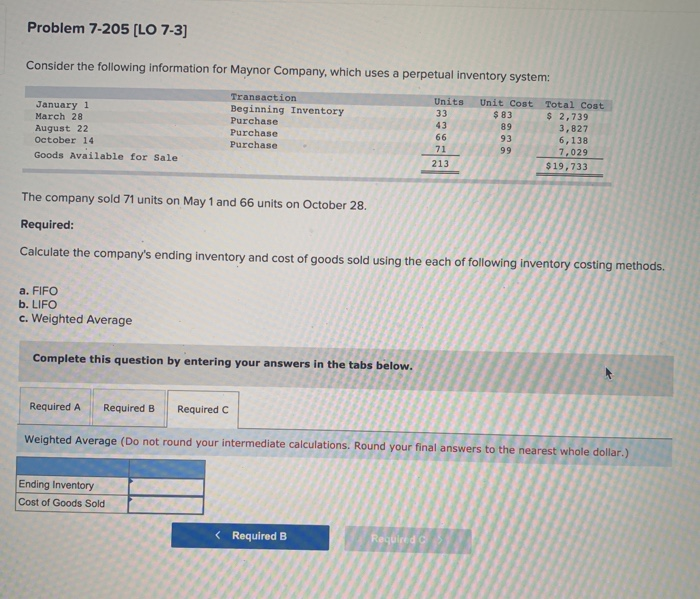The width and height of the screenshot is (700, 599).
Task: Click the greyed-out Required C next button
Action: [x=408, y=540]
